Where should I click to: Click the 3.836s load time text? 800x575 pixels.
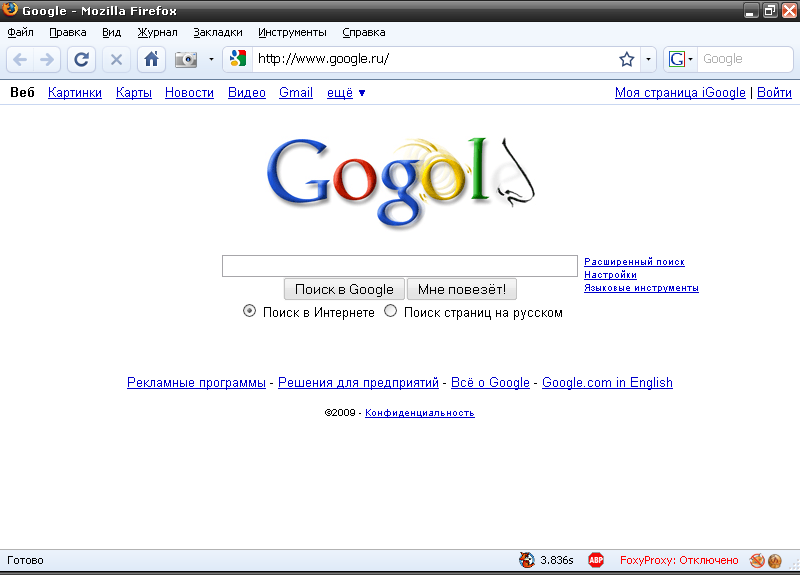[557, 560]
